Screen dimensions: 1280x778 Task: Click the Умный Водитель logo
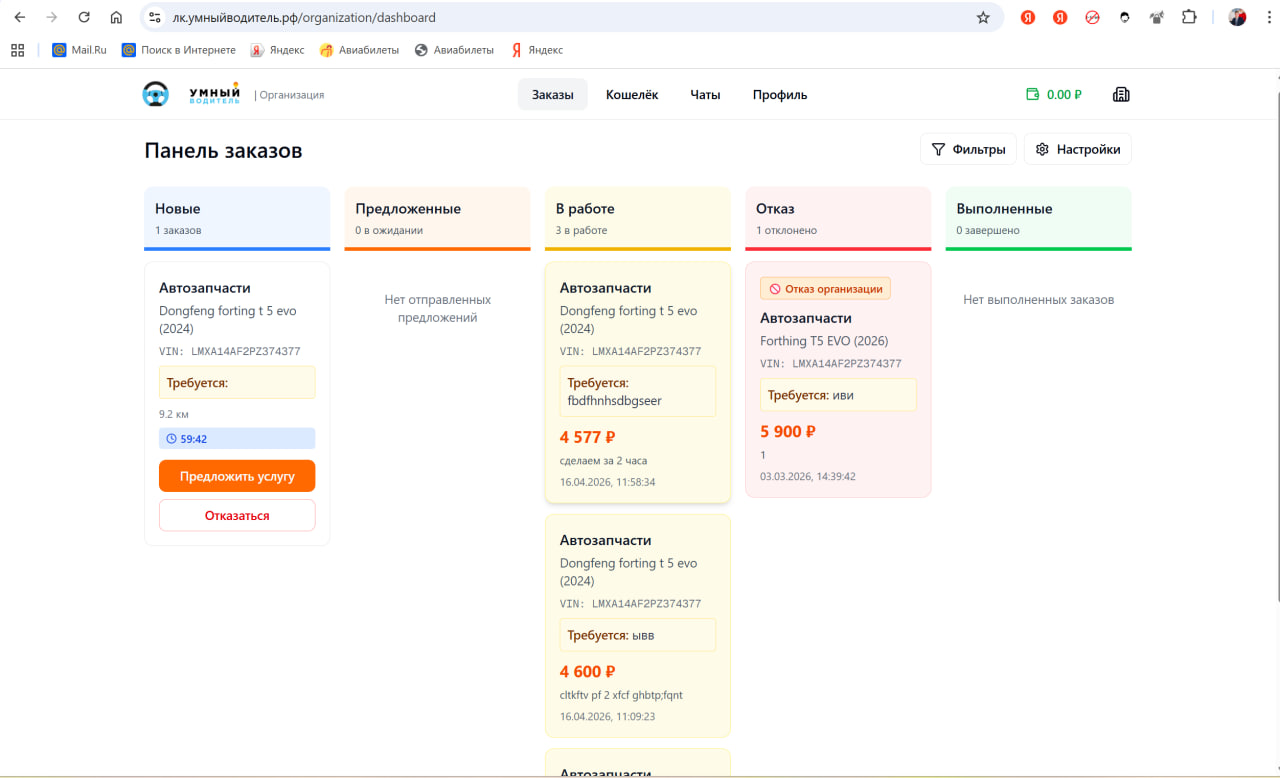pos(191,94)
